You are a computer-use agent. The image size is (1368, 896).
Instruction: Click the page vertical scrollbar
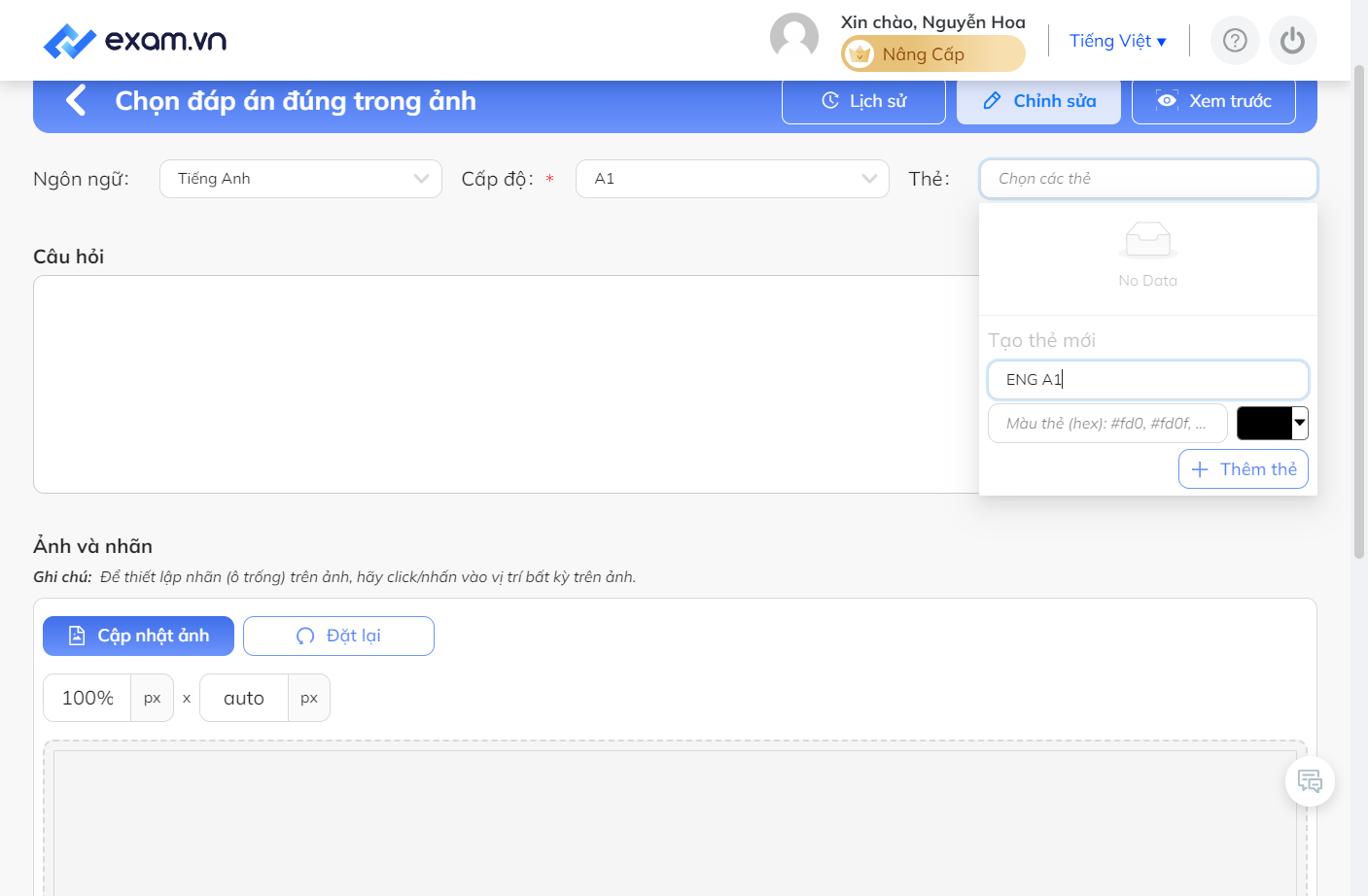pos(1359,311)
